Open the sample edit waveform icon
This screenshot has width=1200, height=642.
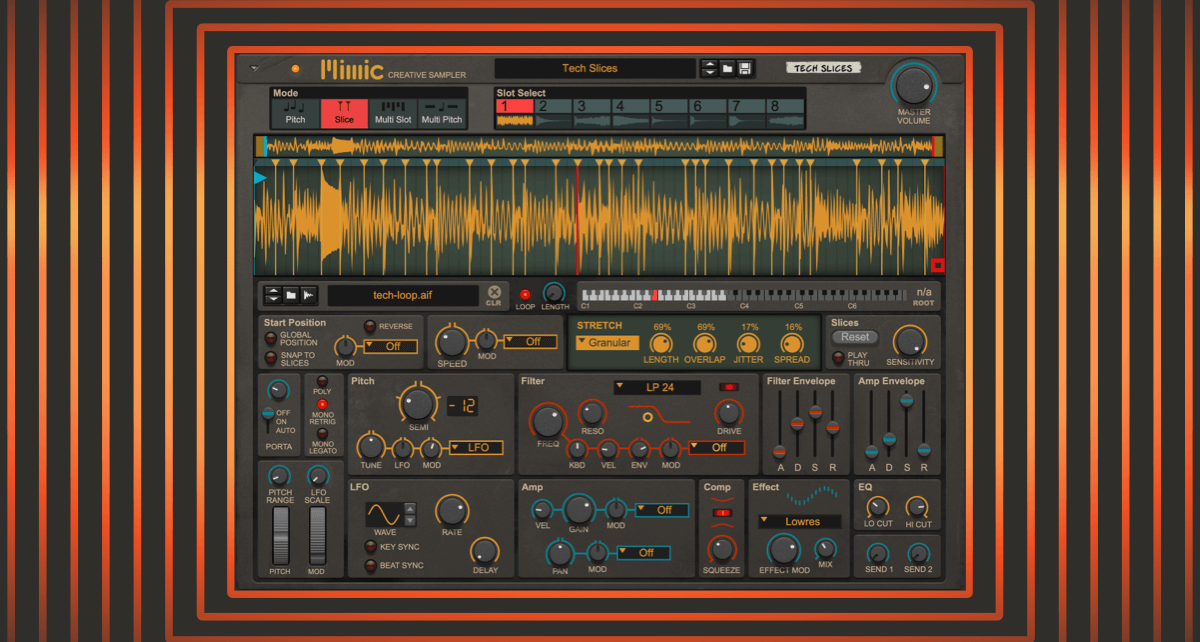[309, 295]
